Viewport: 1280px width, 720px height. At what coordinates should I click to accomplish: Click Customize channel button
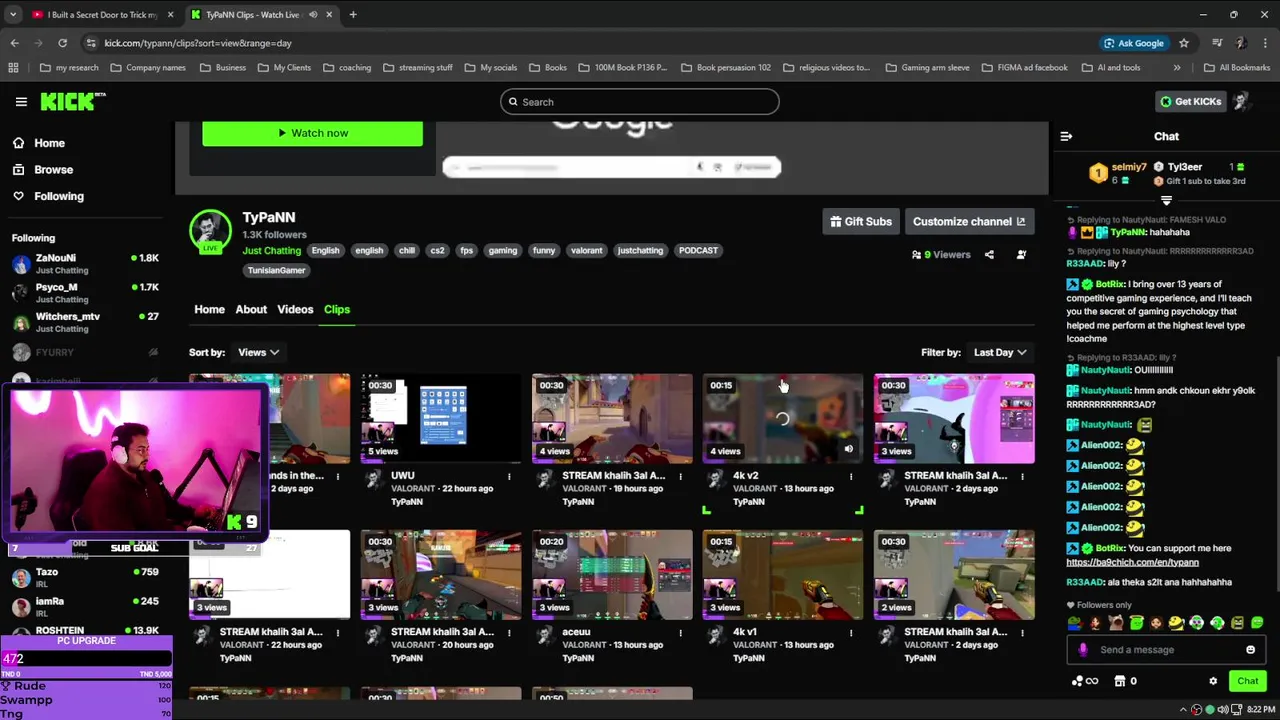tap(968, 221)
